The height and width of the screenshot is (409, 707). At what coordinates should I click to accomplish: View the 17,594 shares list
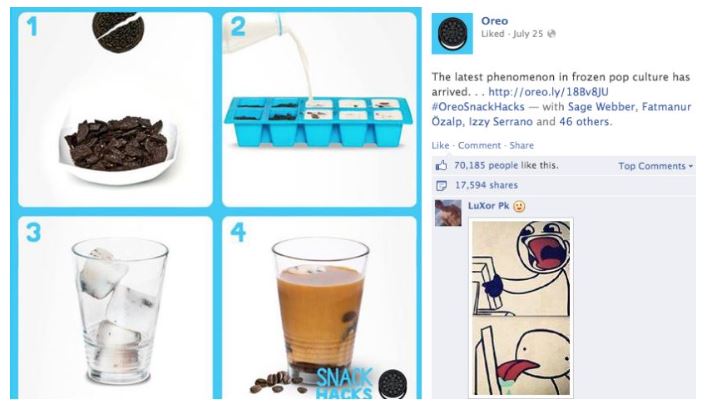487,185
